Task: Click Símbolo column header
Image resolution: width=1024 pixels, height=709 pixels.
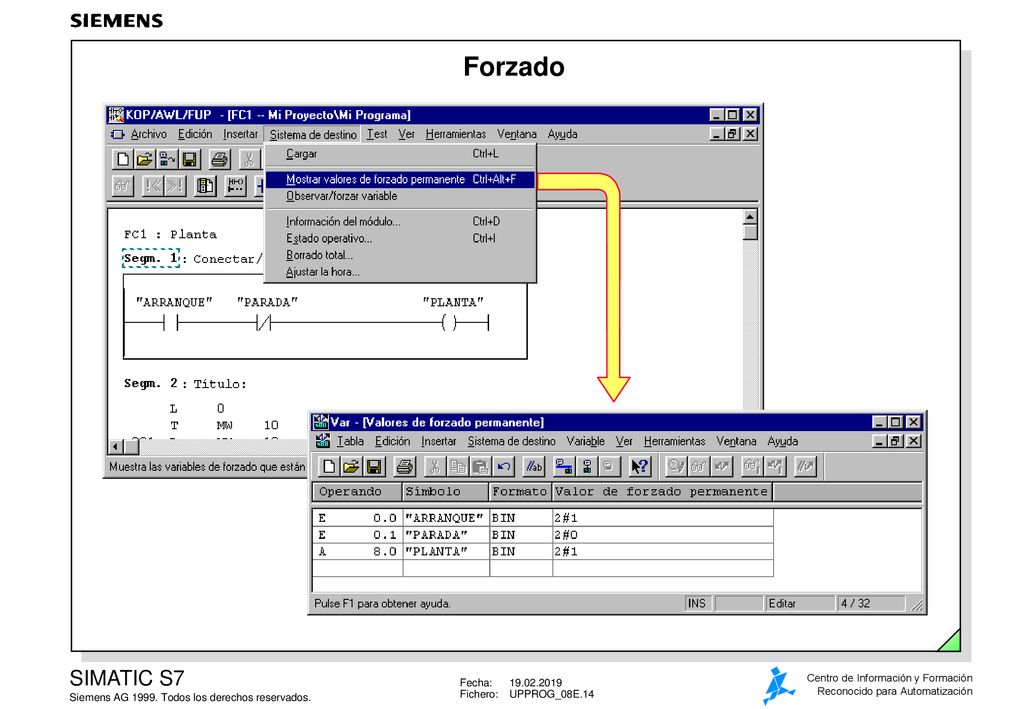Action: click(x=445, y=492)
